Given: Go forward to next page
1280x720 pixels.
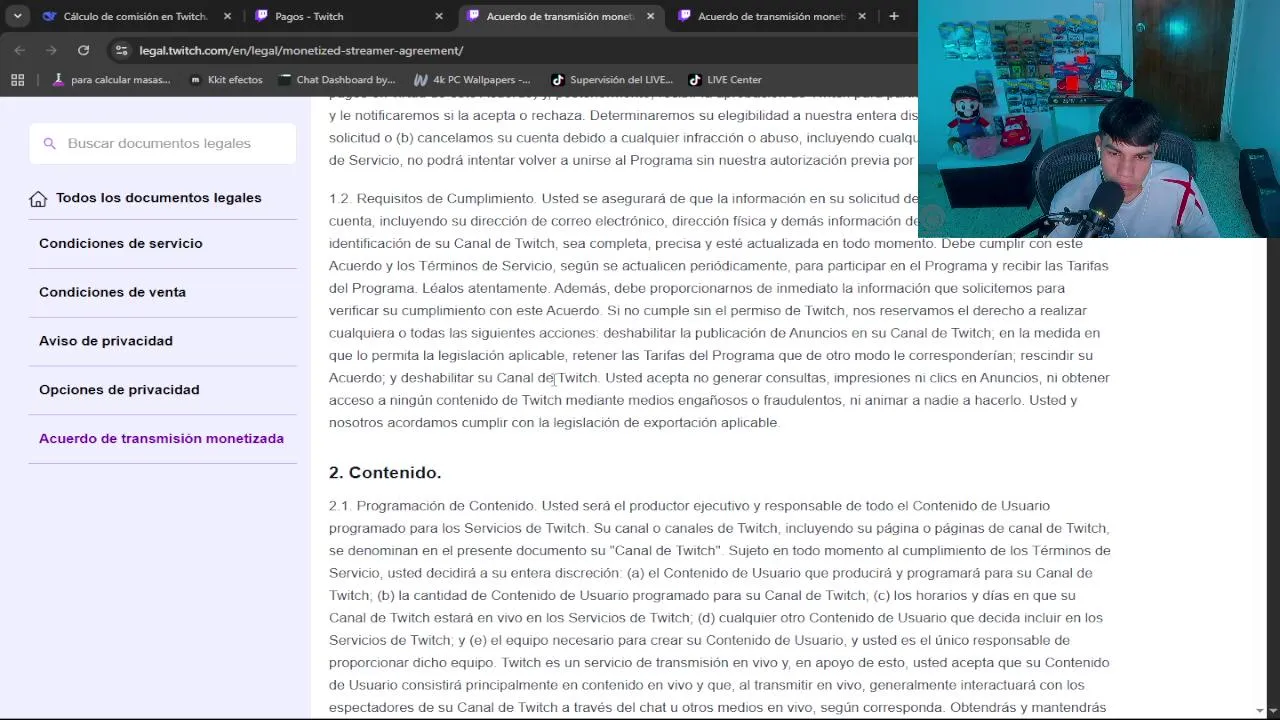Looking at the screenshot, I should coord(52,50).
